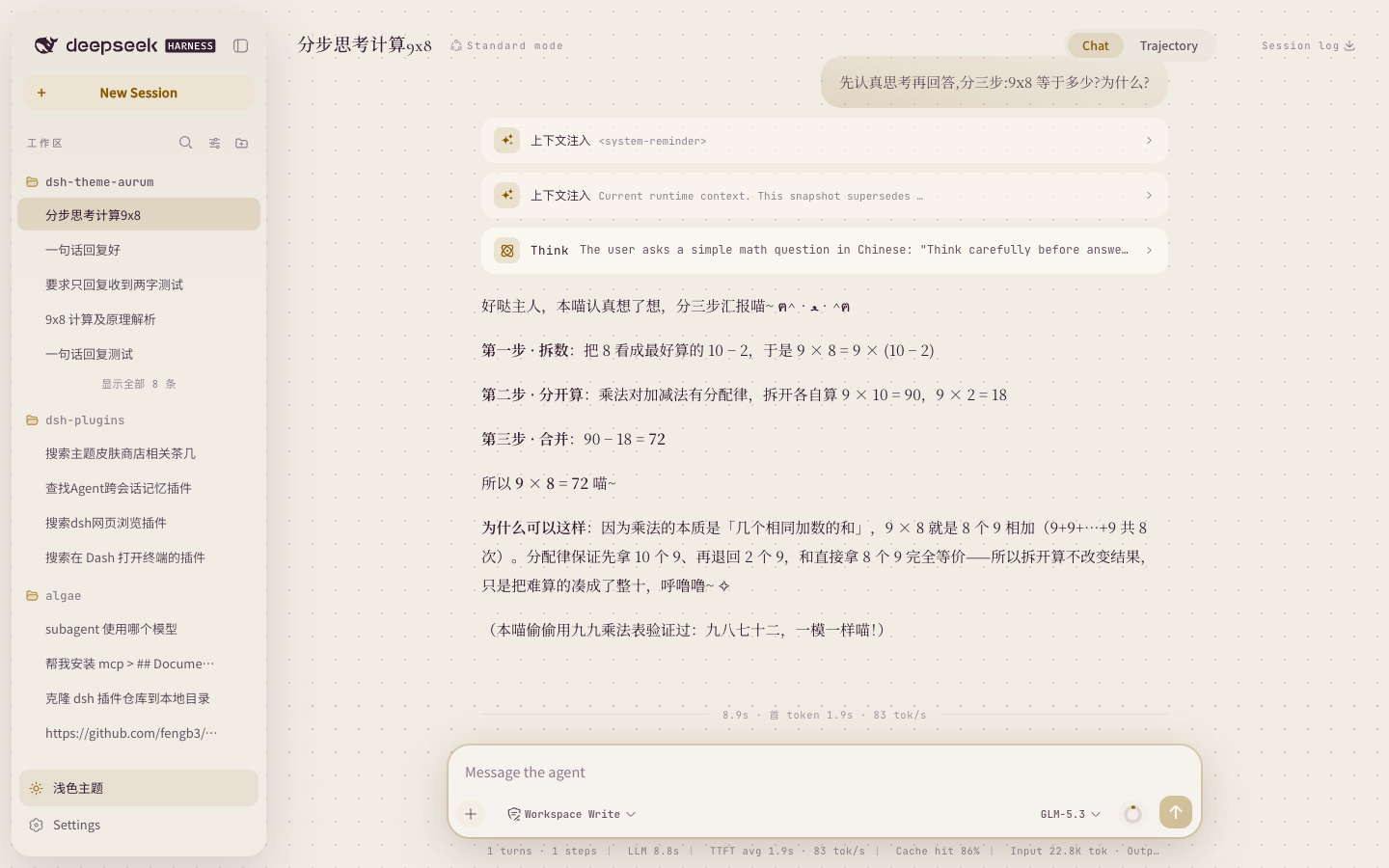Click the Workspace Write shield icon
The height and width of the screenshot is (868, 1389).
[514, 814]
